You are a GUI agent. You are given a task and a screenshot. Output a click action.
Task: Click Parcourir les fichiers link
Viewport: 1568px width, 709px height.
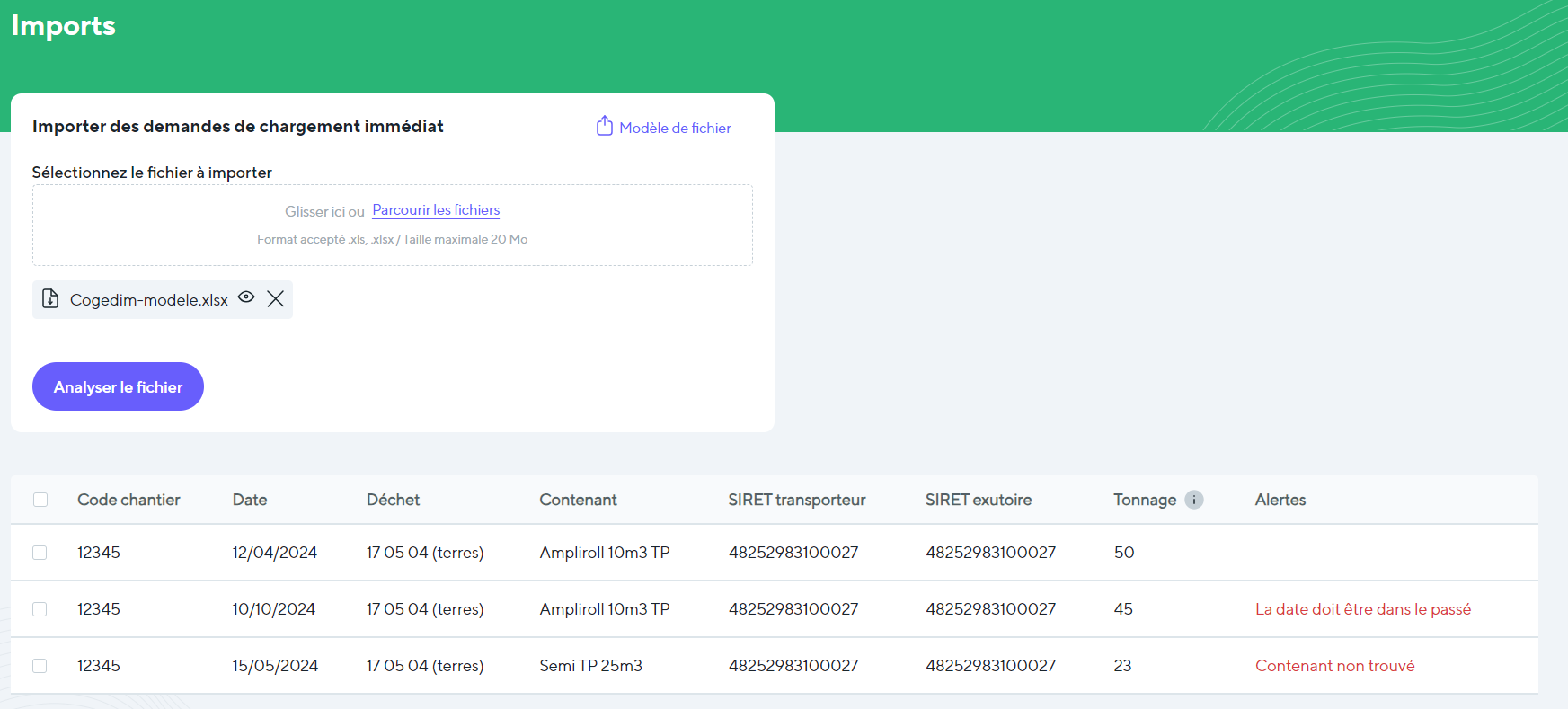pyautogui.click(x=436, y=210)
